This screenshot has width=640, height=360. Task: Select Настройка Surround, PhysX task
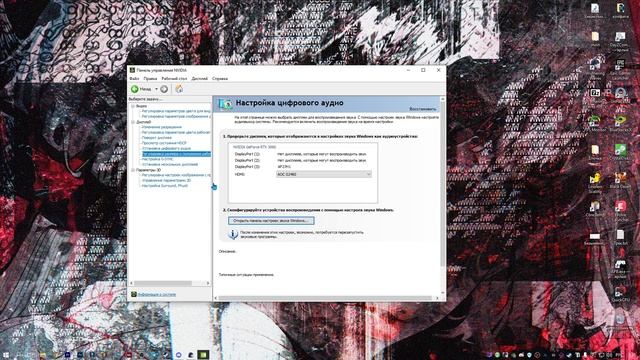165,186
